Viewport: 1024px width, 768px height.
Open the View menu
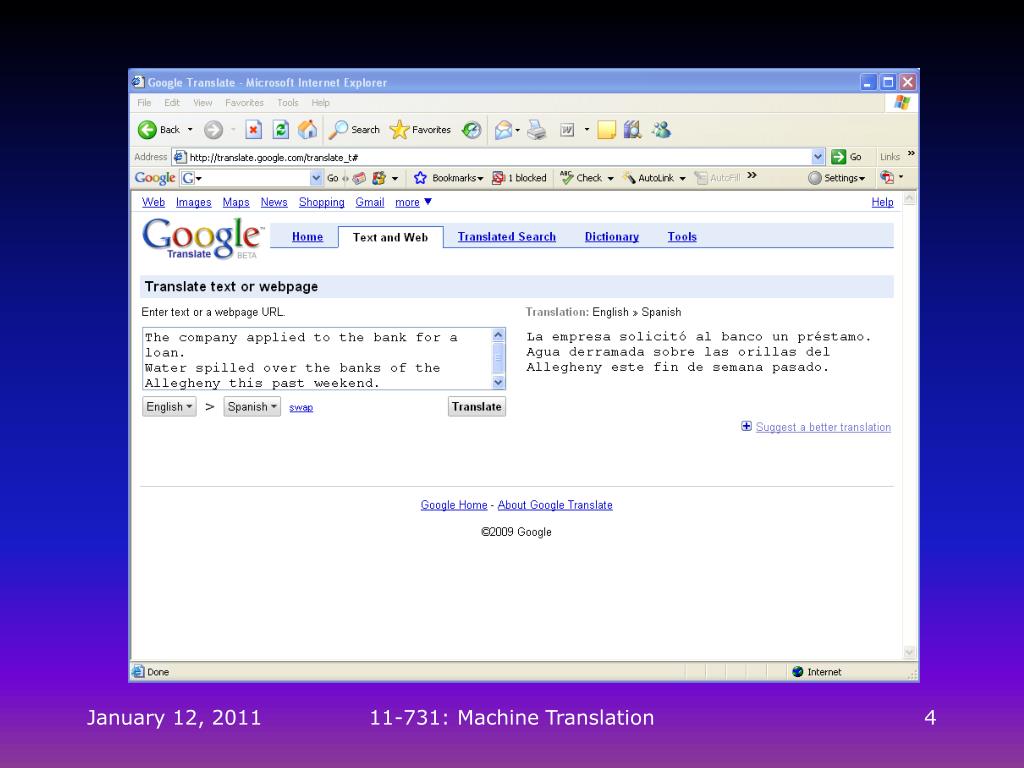202,103
